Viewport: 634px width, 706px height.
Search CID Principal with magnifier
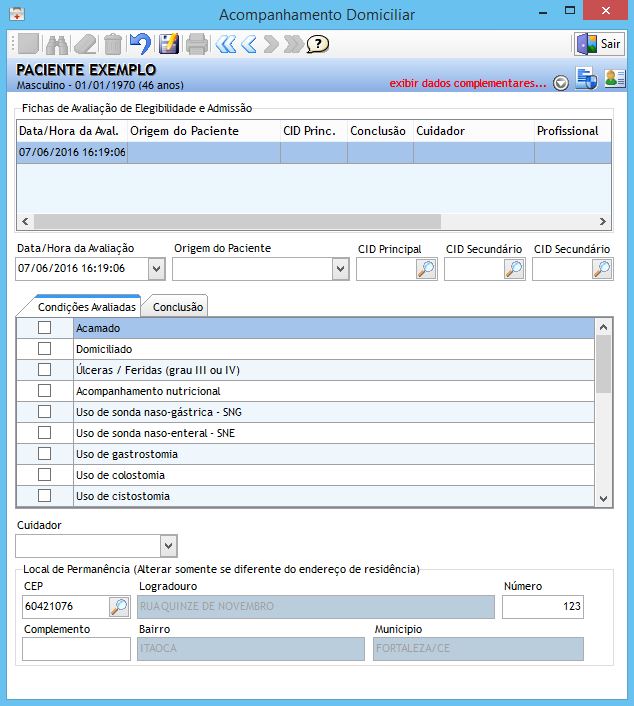click(426, 269)
